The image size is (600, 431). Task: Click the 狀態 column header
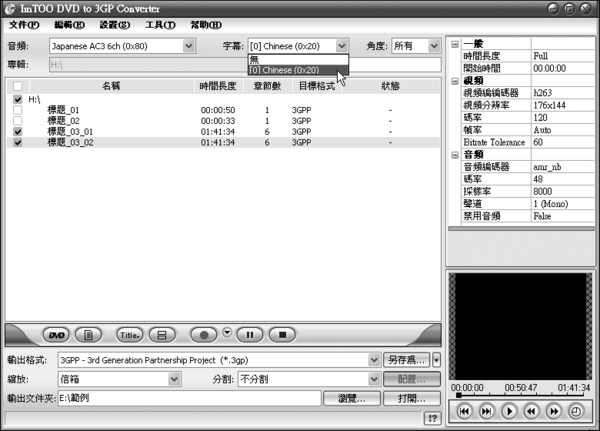tap(390, 86)
